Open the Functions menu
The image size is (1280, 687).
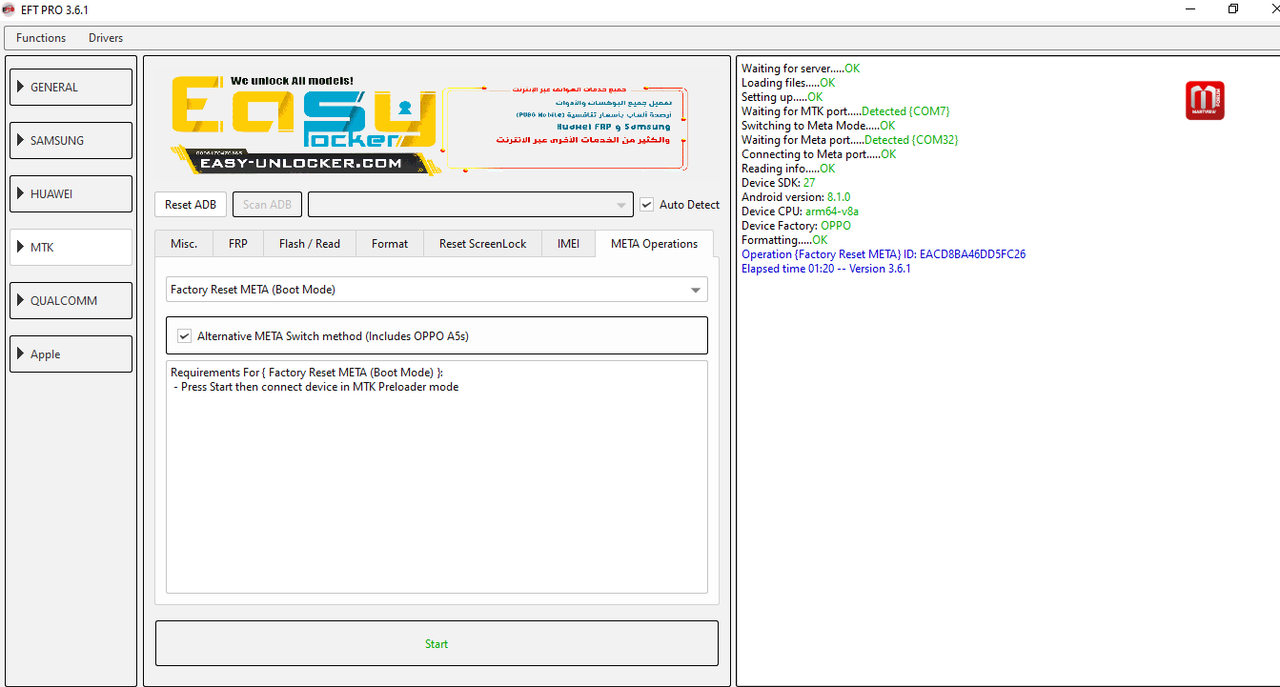point(41,38)
